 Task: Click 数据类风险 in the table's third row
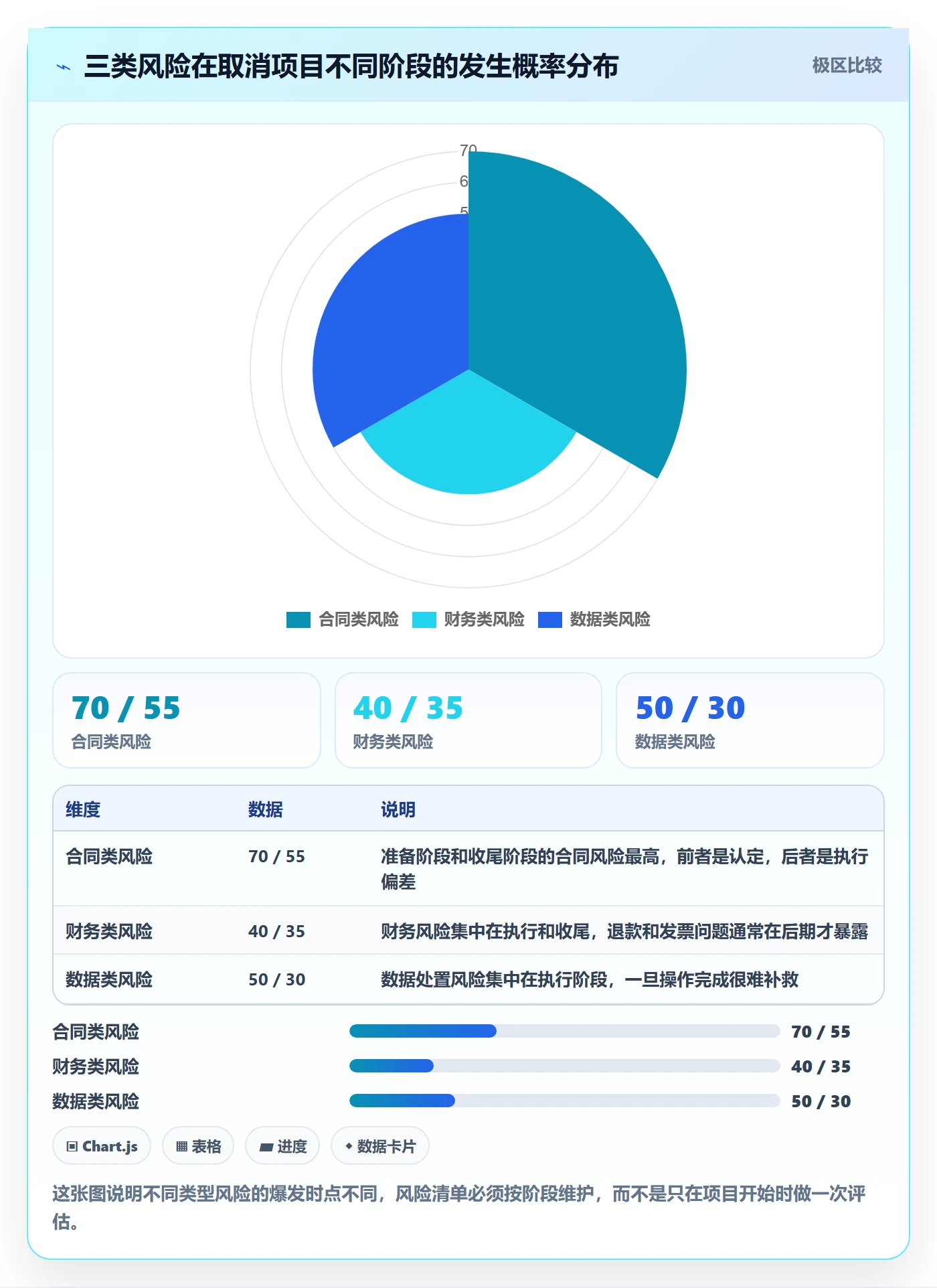coord(109,979)
